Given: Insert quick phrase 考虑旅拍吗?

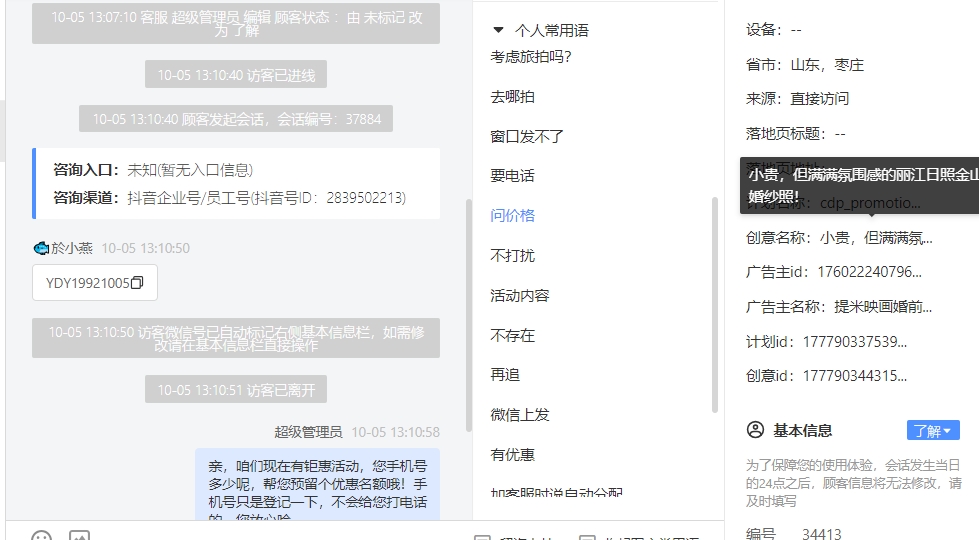Looking at the screenshot, I should point(531,57).
